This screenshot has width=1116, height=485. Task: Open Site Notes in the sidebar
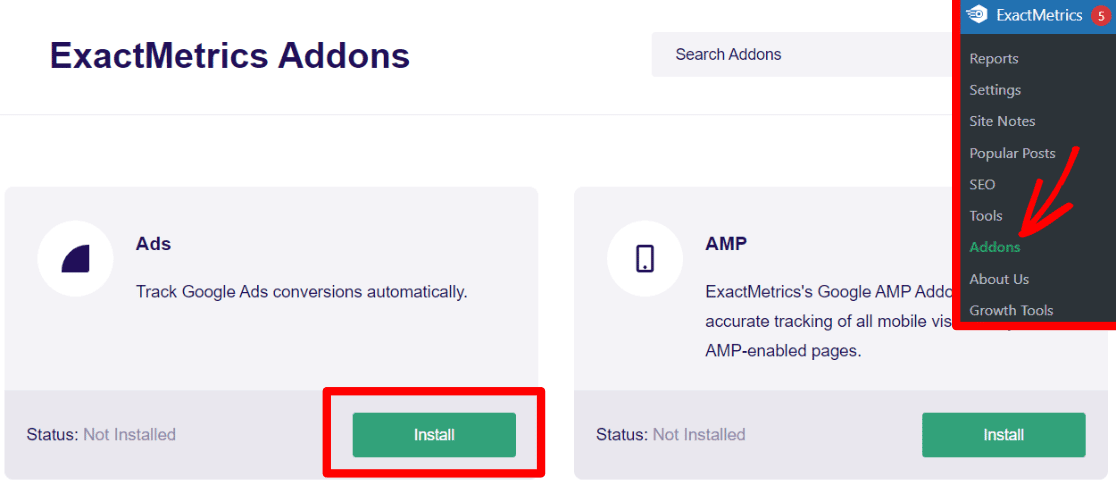[x=1002, y=121]
